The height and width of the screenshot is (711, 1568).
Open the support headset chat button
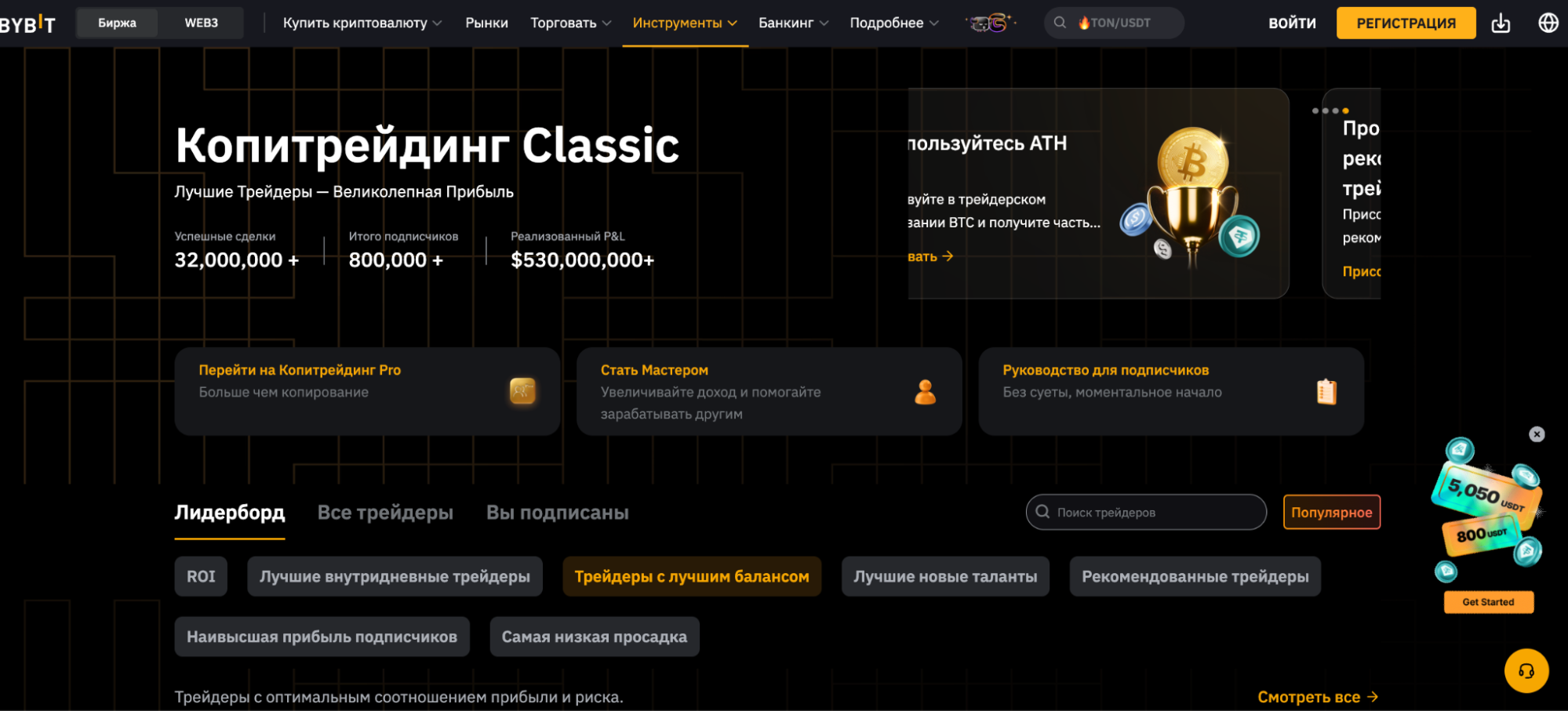point(1526,671)
